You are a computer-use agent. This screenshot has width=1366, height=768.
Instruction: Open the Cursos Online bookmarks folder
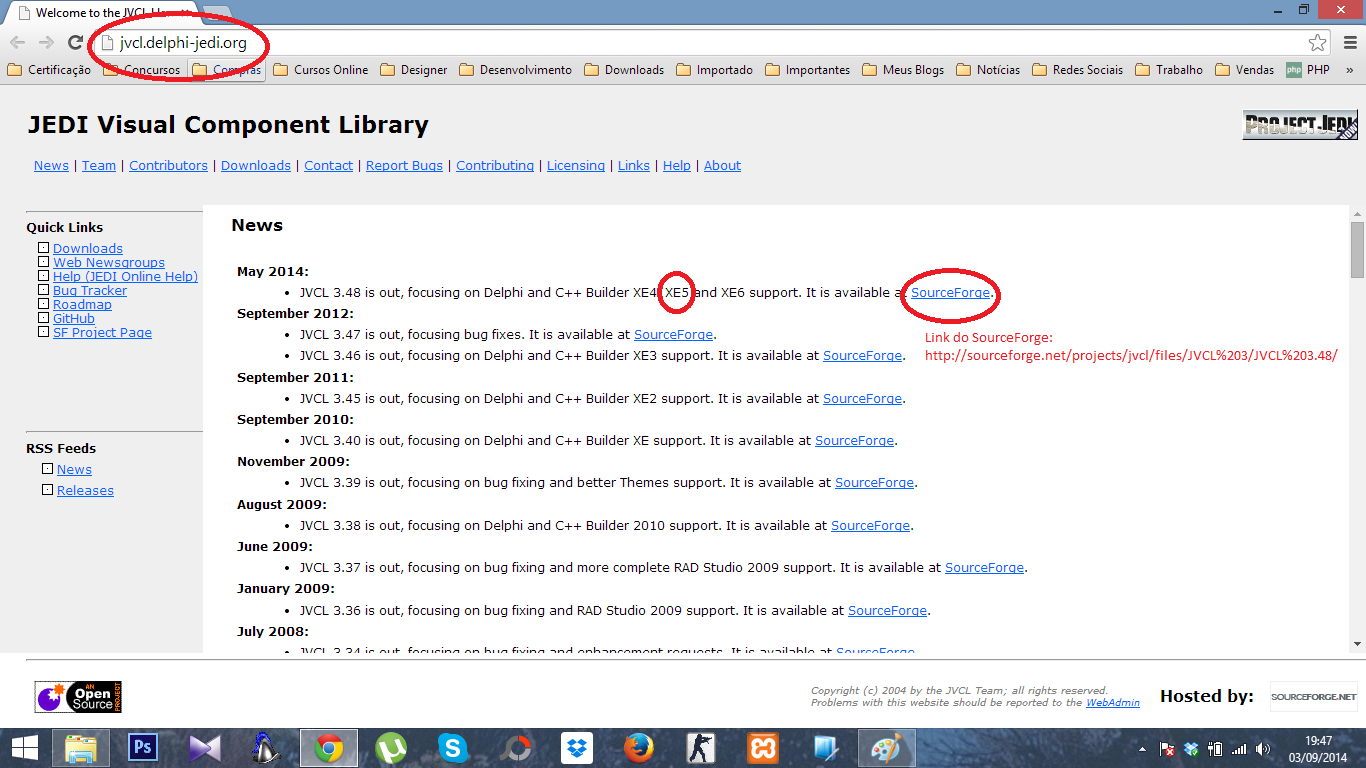tap(321, 70)
